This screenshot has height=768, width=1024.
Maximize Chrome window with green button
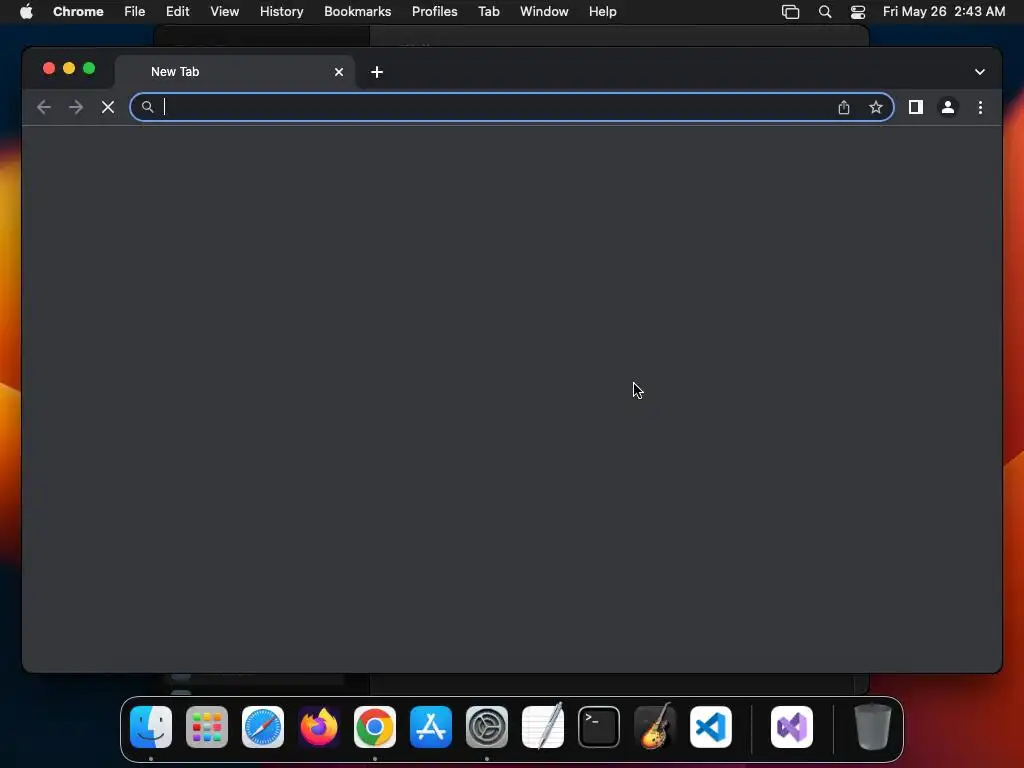[x=89, y=68]
